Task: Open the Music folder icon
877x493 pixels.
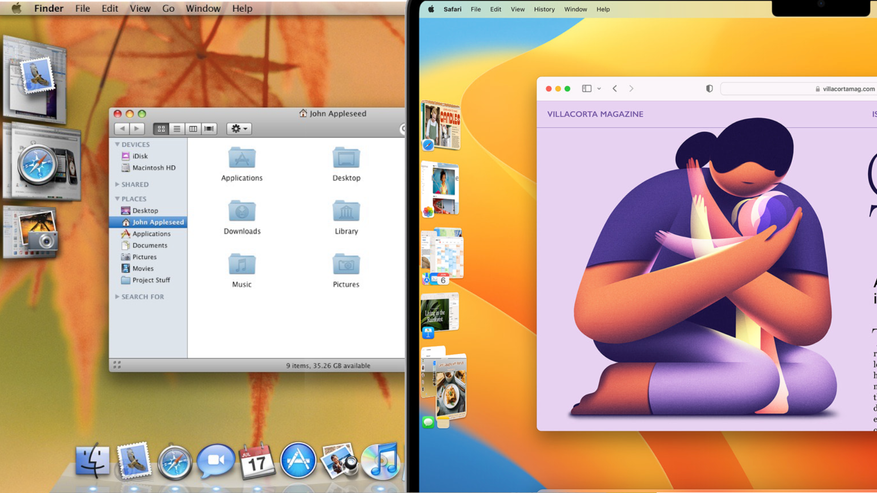Action: point(242,270)
